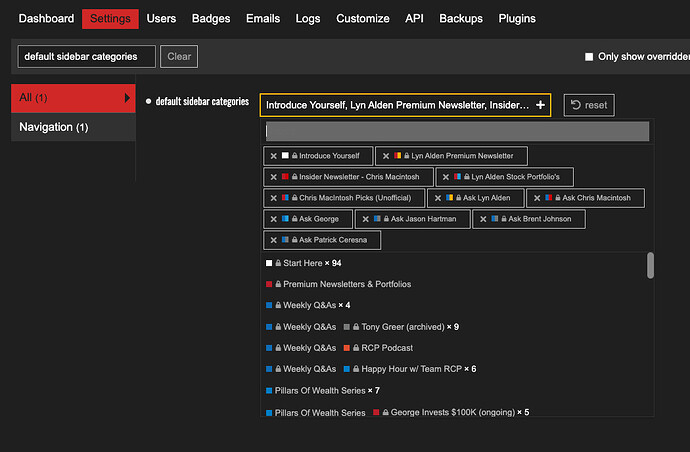Remove the Introduce Yourself category chip
The image size is (690, 452).
click(274, 156)
